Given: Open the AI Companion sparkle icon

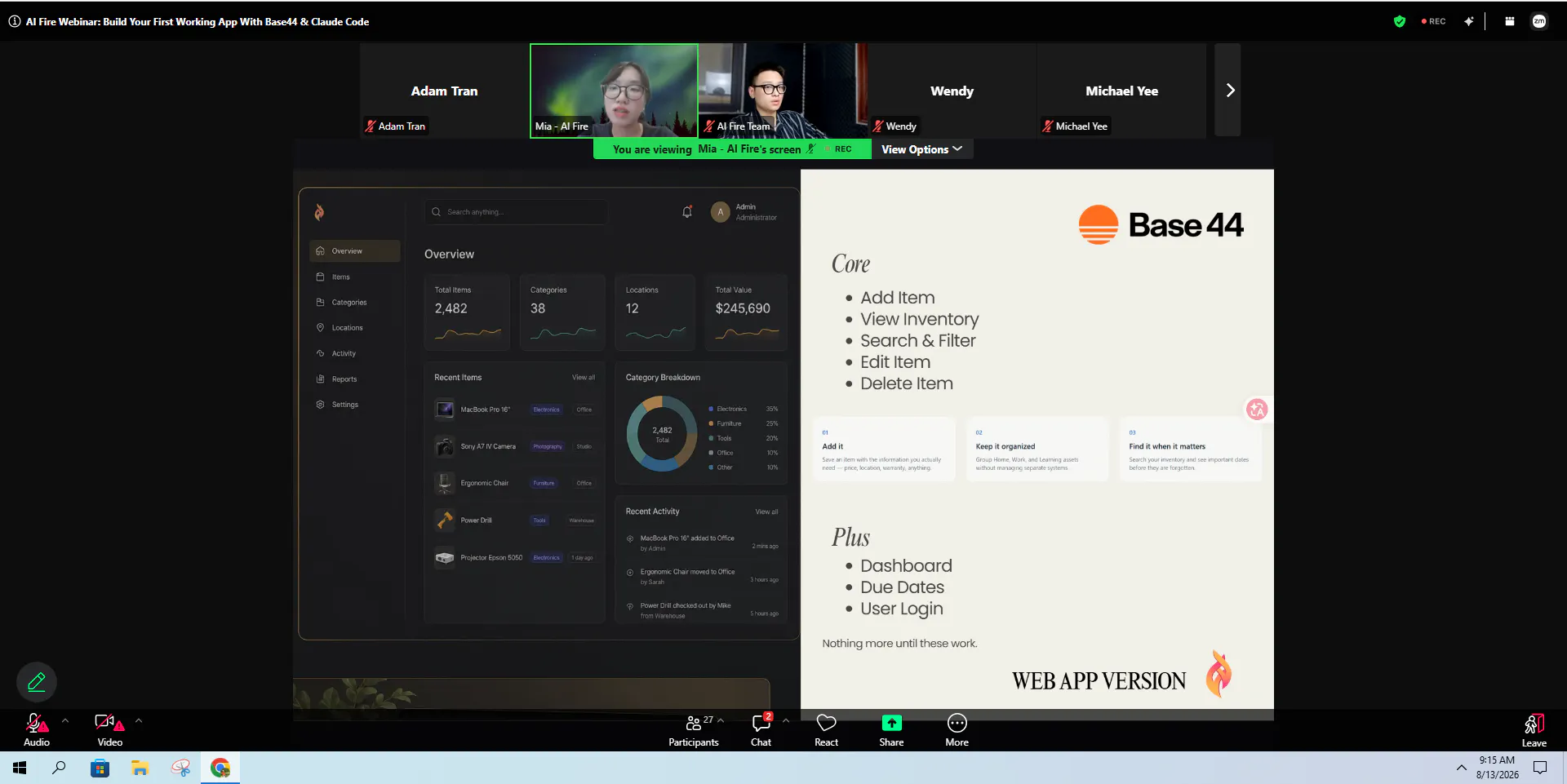Looking at the screenshot, I should tap(1468, 22).
